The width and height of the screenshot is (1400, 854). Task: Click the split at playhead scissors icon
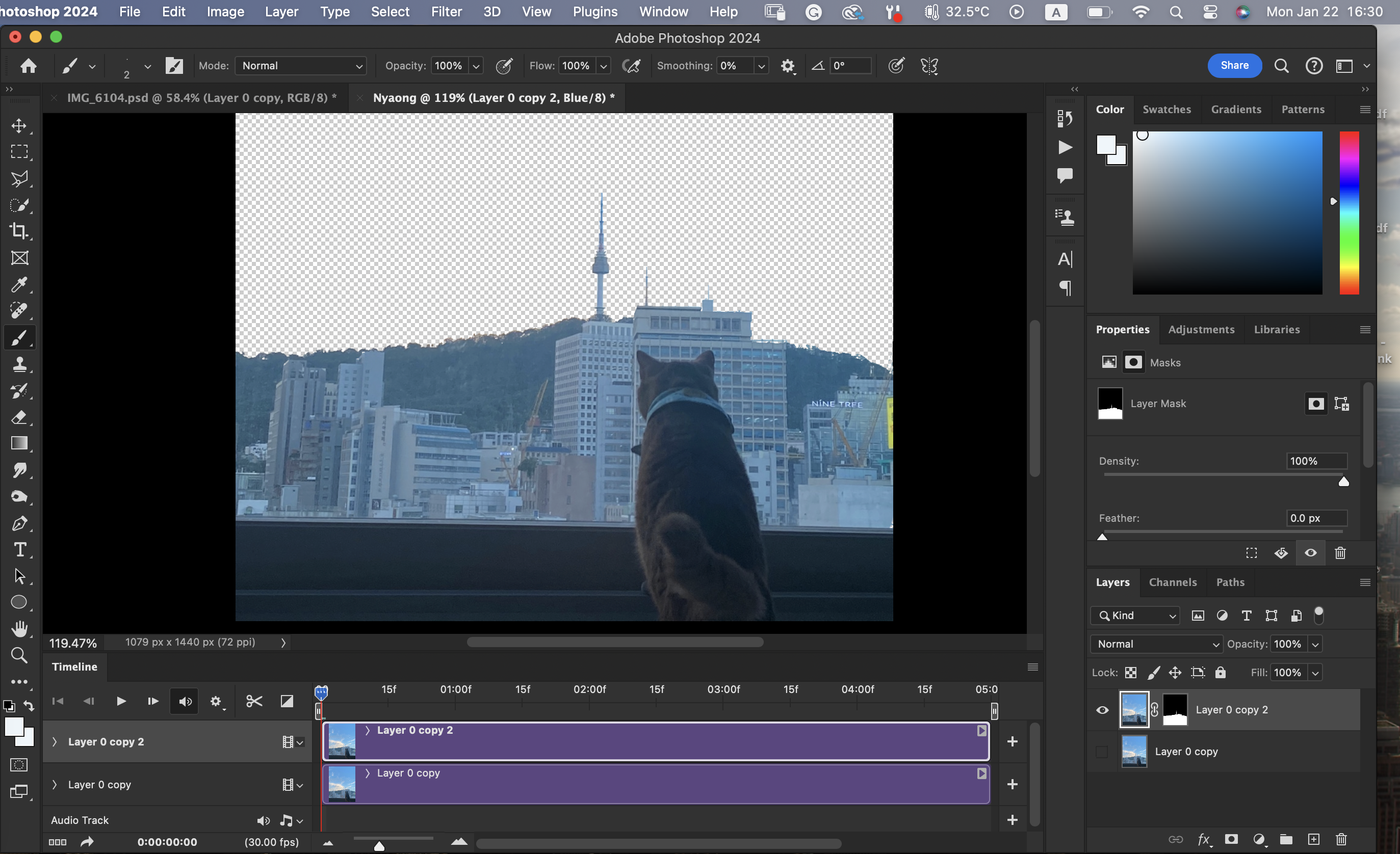tap(254, 701)
